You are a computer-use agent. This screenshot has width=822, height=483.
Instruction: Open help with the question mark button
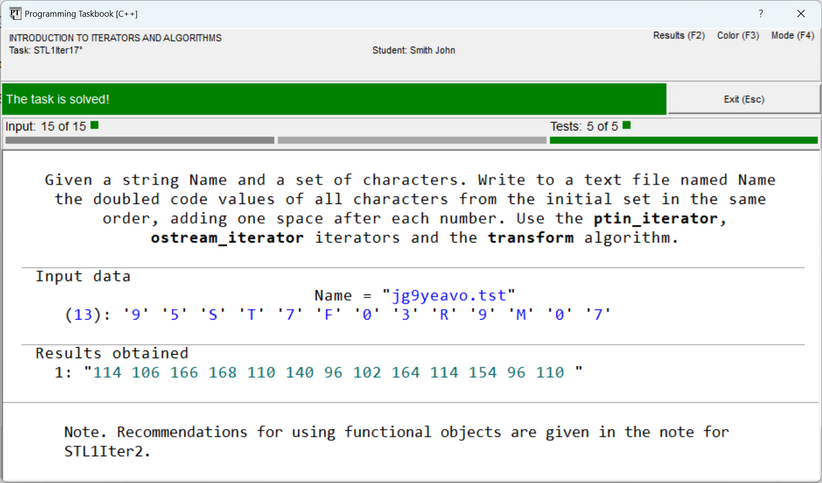coord(760,14)
